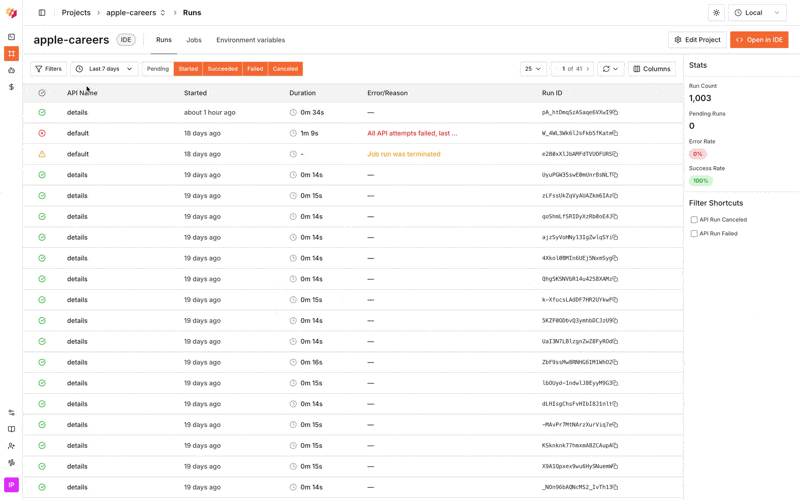Open Local timezone dropdown
This screenshot has width=800, height=500.
757,13
